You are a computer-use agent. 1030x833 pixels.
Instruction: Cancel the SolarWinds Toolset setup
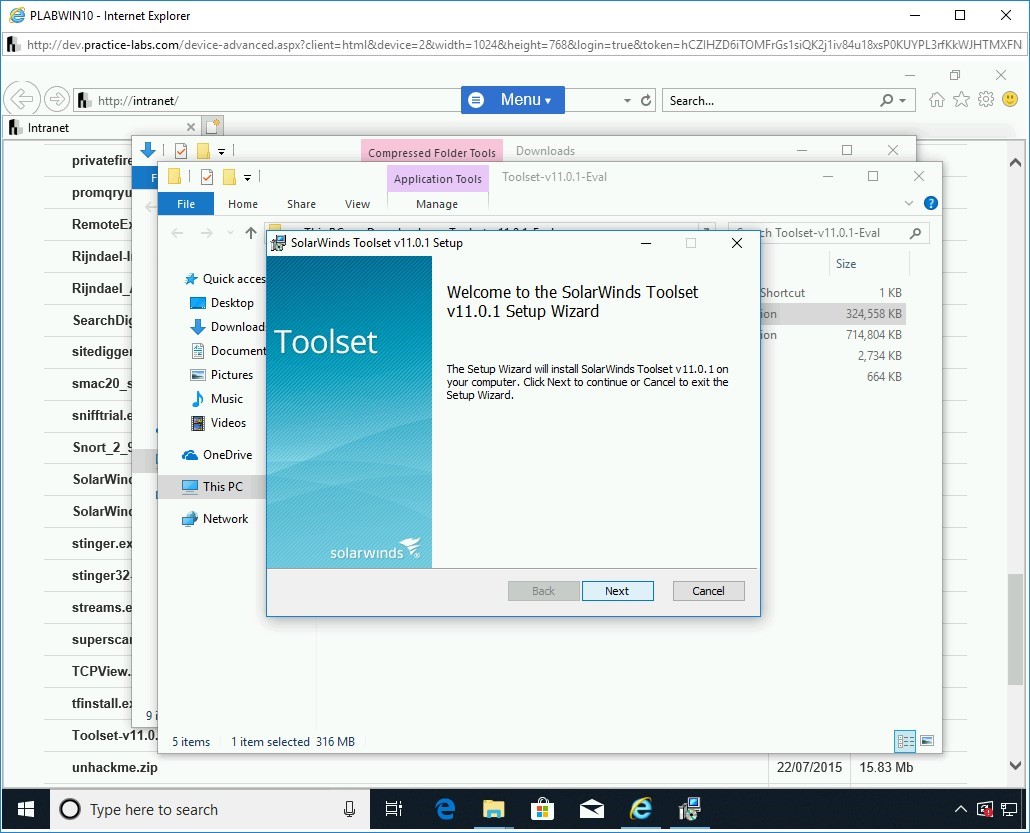708,591
